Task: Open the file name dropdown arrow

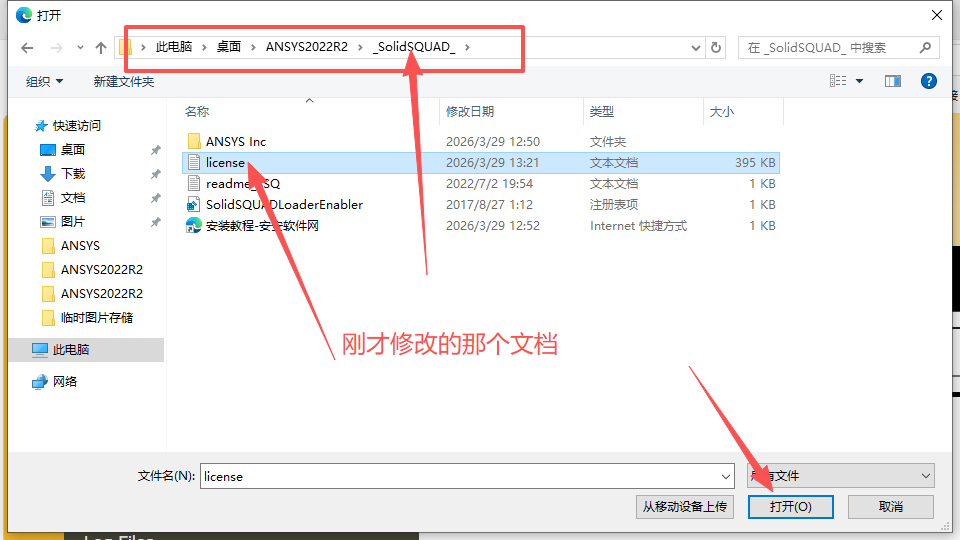Action: 726,476
